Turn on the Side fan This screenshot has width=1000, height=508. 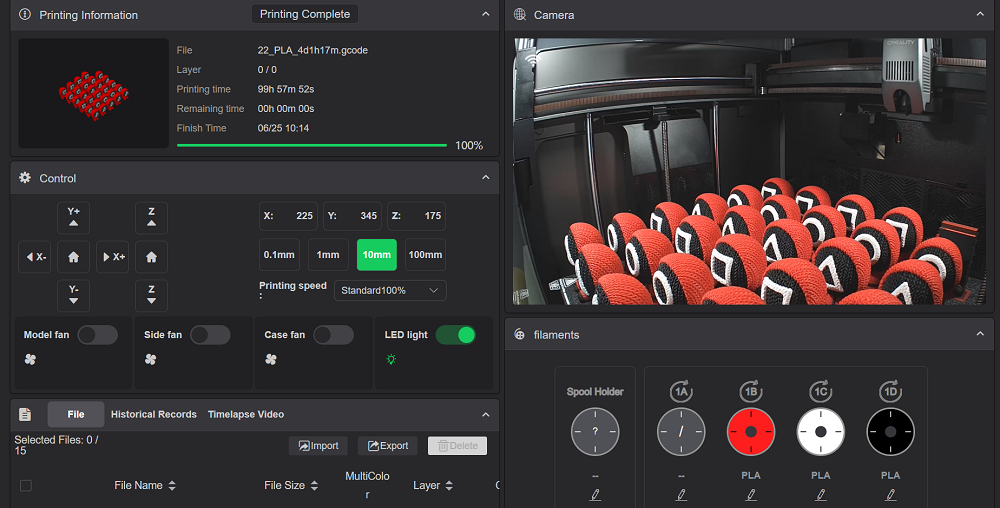[210, 335]
